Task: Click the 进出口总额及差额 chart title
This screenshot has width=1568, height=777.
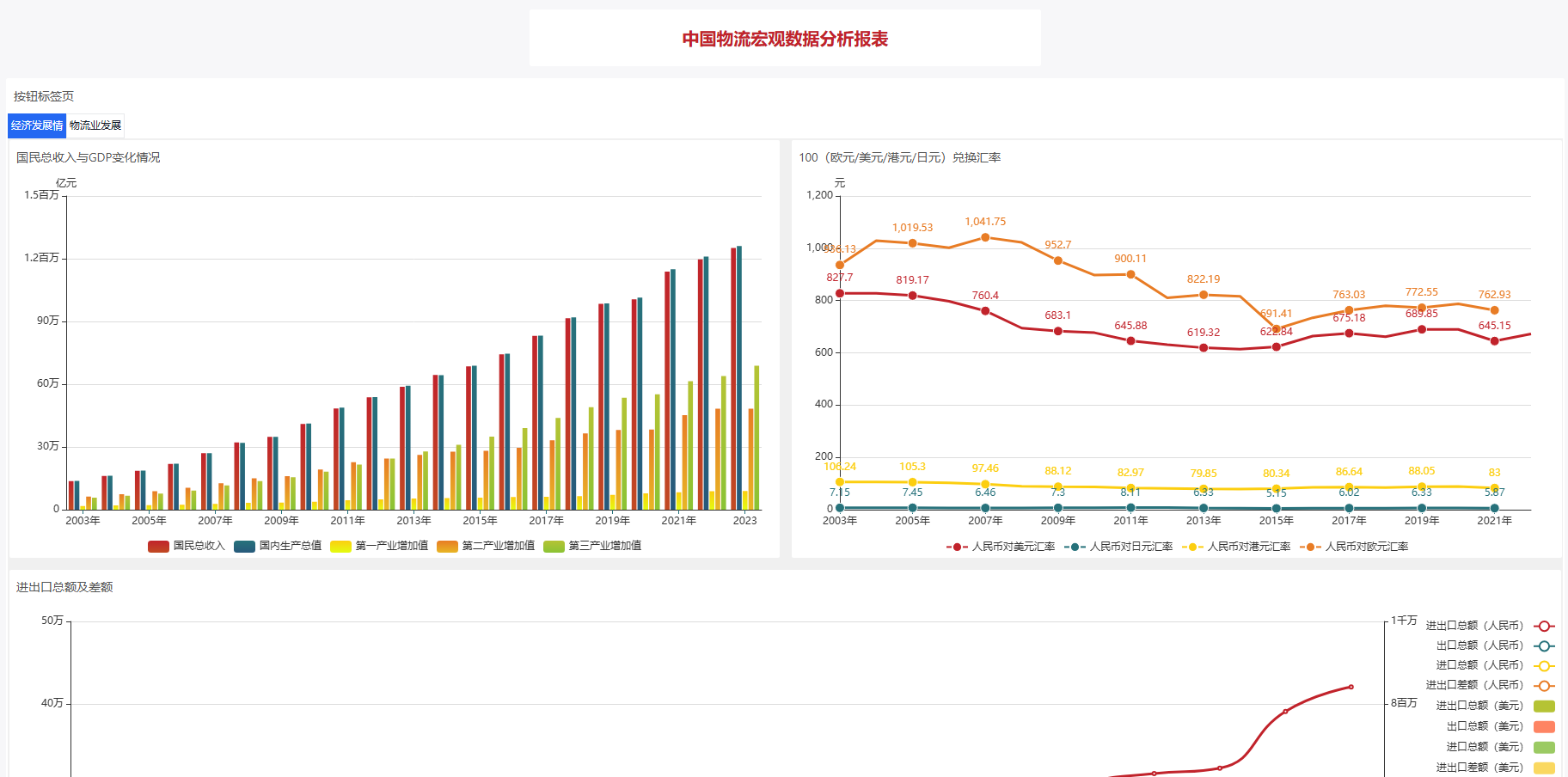Action: pyautogui.click(x=64, y=587)
